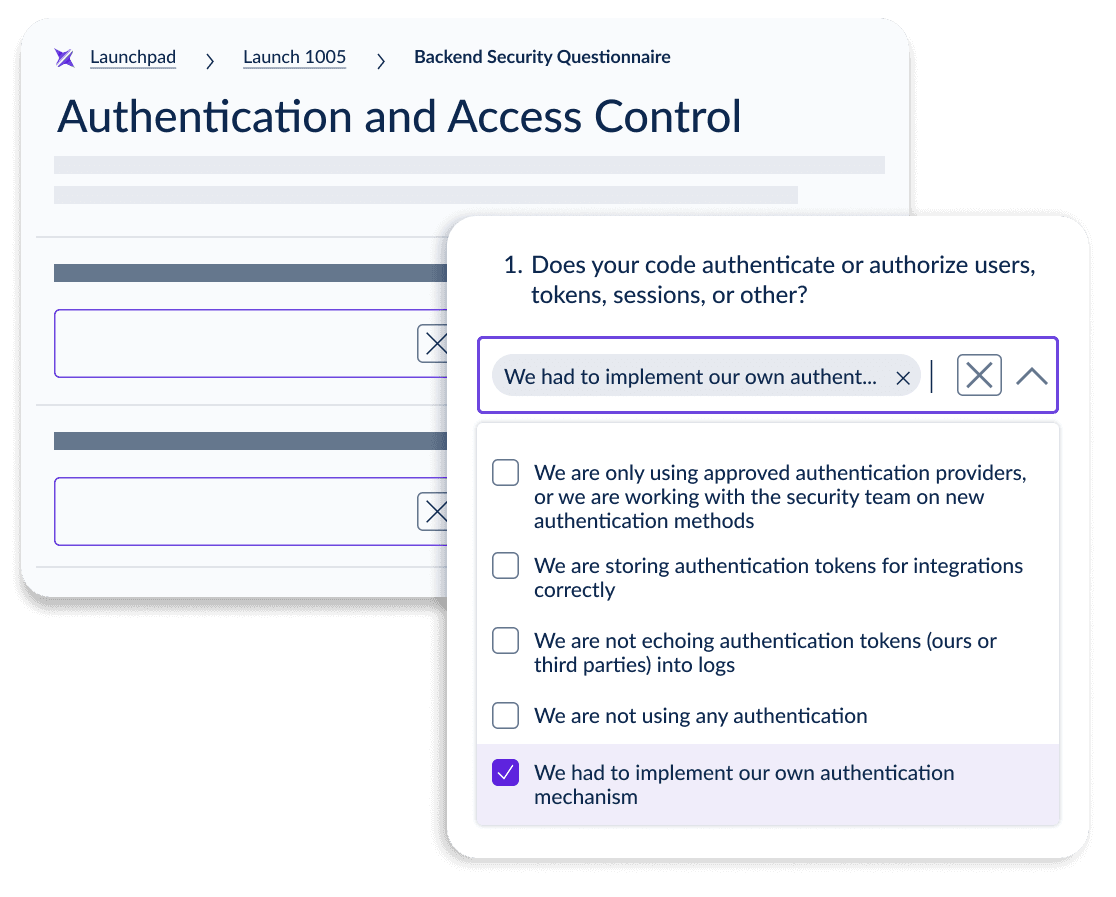Clear all selections in the question 1 dropdown
Screen dimensions: 1116x897
[x=979, y=376]
